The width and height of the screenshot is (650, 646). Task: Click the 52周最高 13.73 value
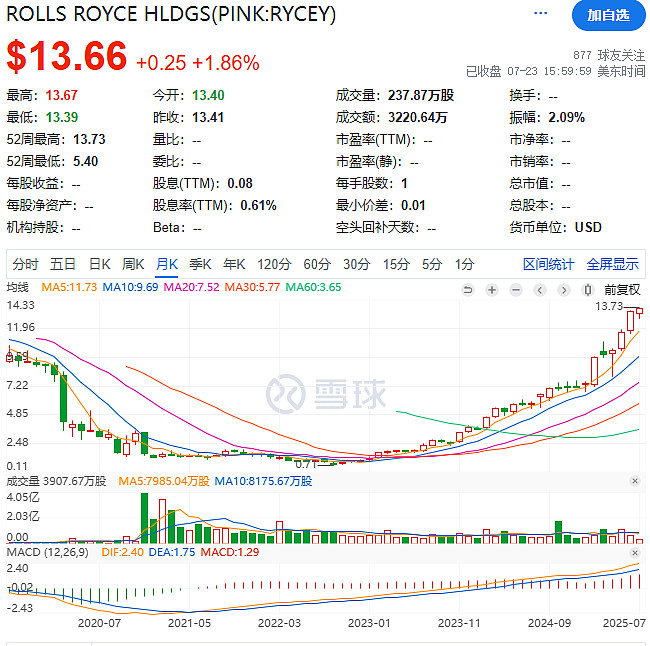(89, 139)
